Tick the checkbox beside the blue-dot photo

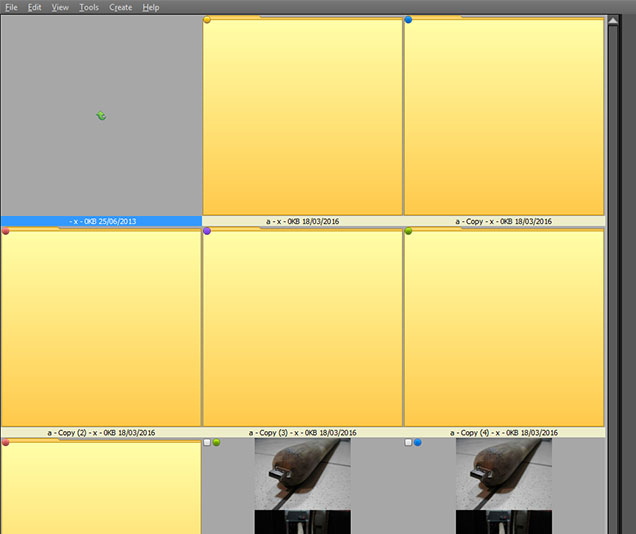pyautogui.click(x=408, y=442)
